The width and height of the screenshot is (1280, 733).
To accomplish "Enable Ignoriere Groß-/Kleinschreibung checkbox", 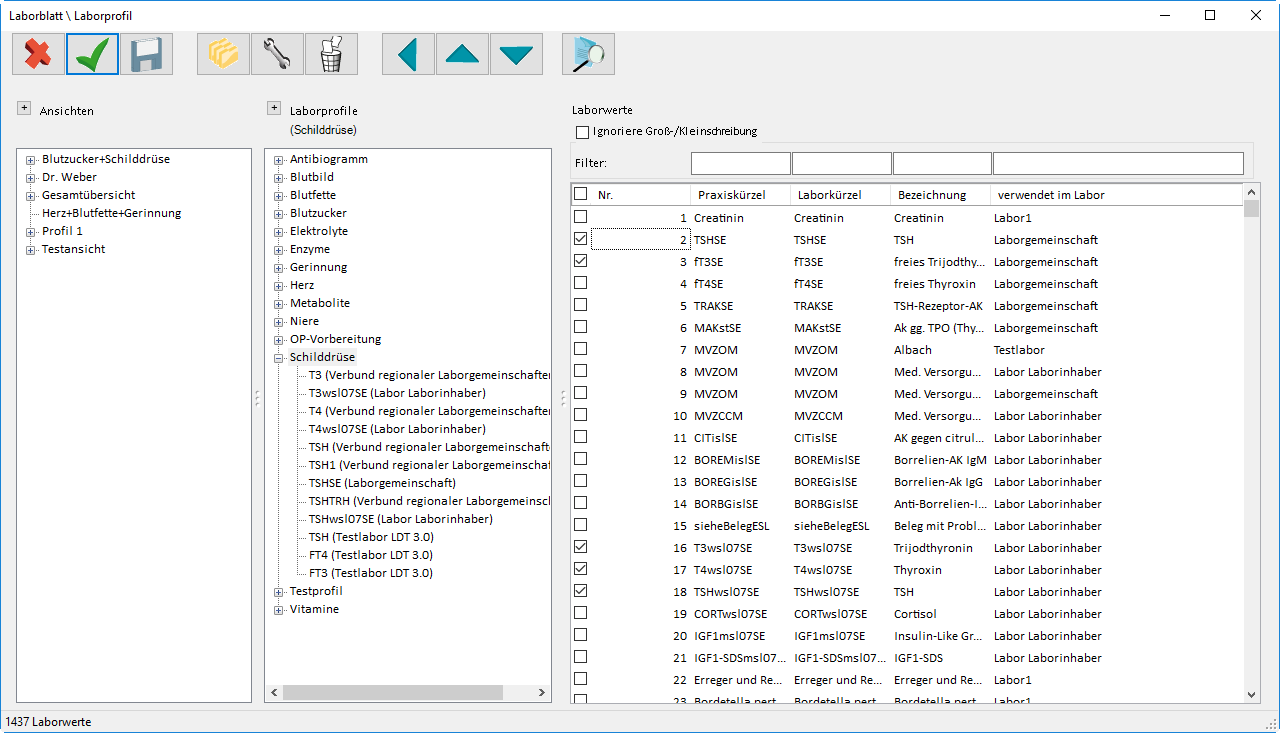I will pos(582,132).
